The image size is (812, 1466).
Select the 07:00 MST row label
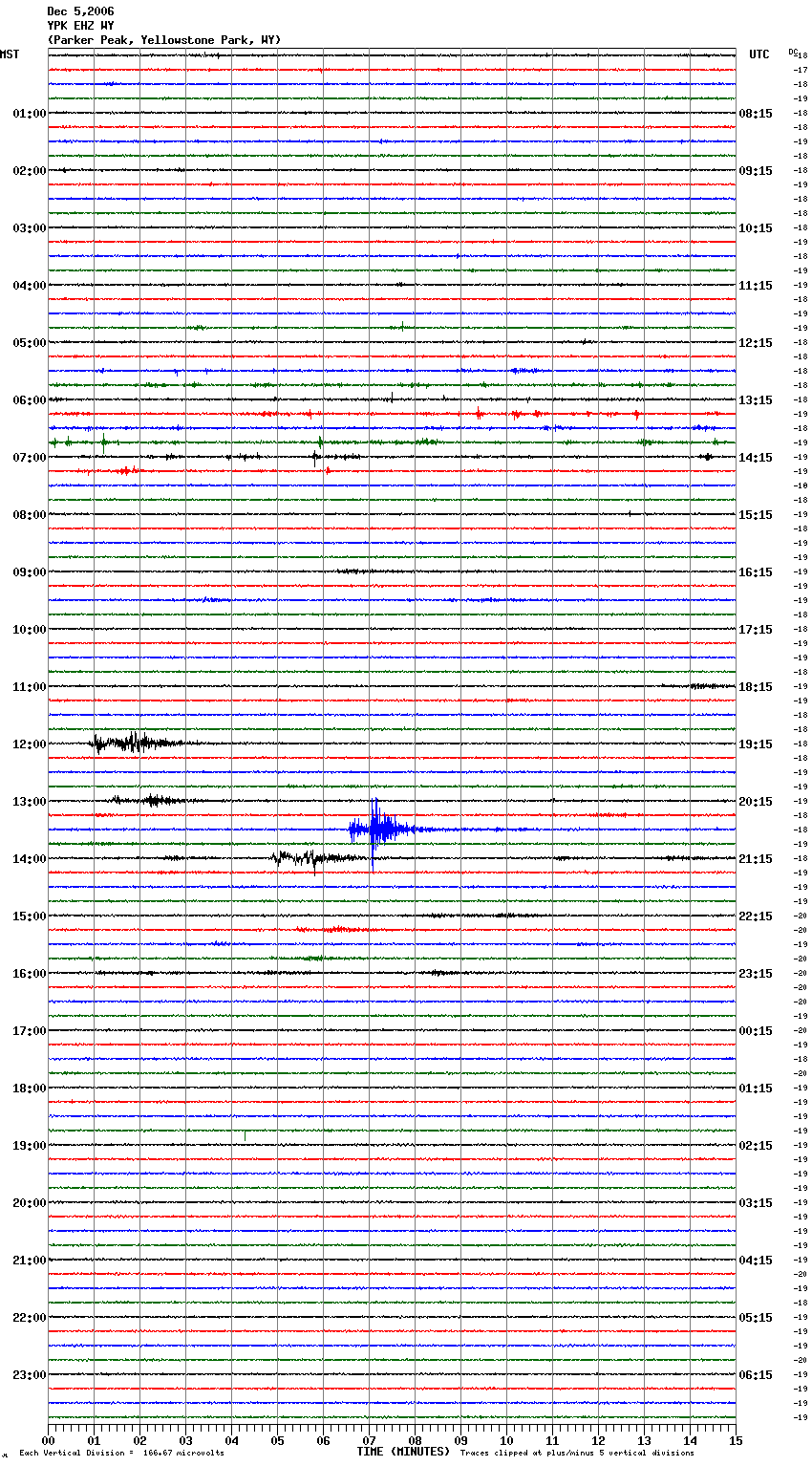30,458
